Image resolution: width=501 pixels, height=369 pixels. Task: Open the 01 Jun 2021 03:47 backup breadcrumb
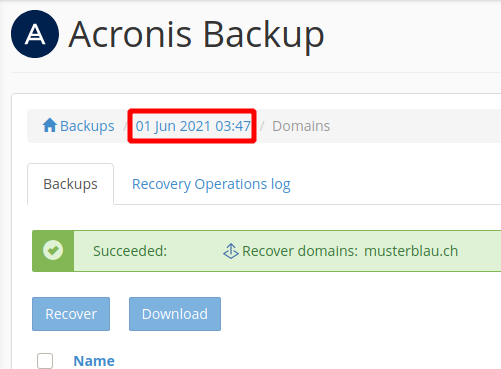click(193, 126)
